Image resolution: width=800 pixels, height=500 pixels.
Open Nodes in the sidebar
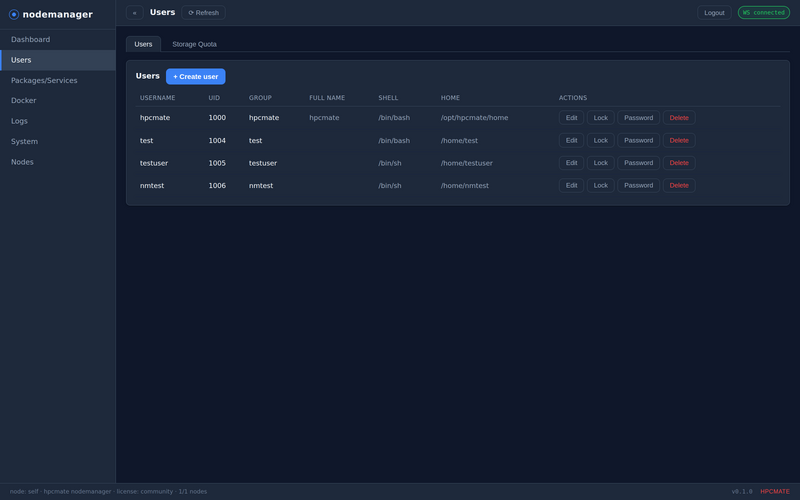tap(58, 162)
